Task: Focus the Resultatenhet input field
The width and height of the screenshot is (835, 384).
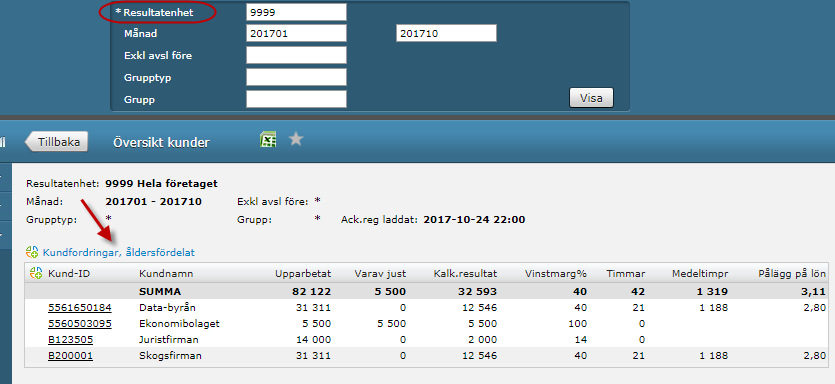Action: click(x=296, y=12)
